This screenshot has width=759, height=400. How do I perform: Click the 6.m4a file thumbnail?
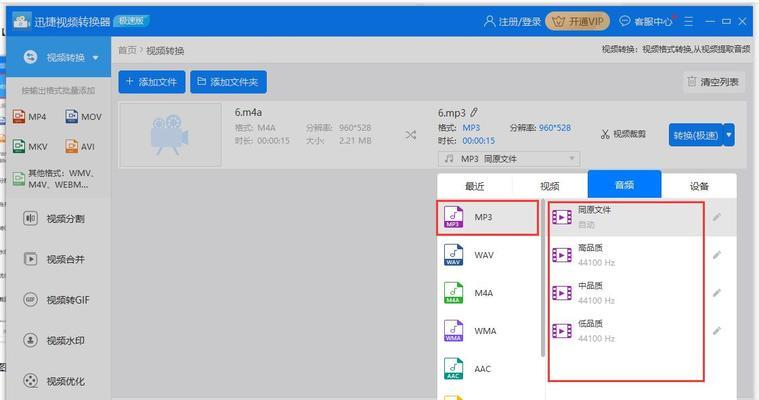point(170,135)
